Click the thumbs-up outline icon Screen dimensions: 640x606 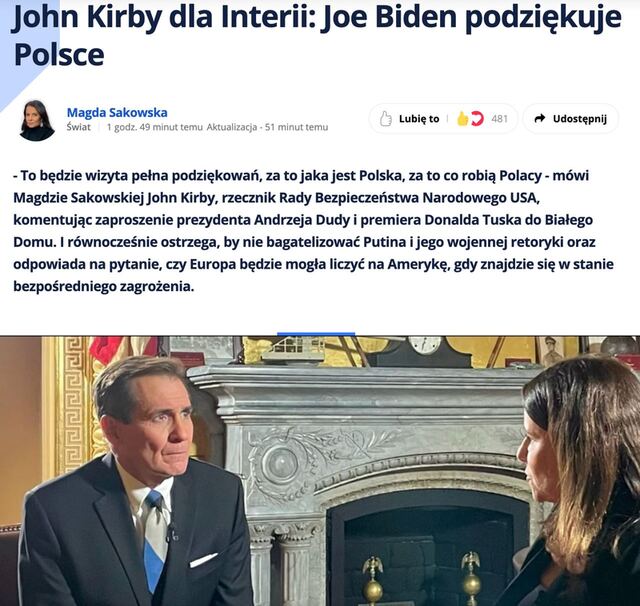point(385,119)
